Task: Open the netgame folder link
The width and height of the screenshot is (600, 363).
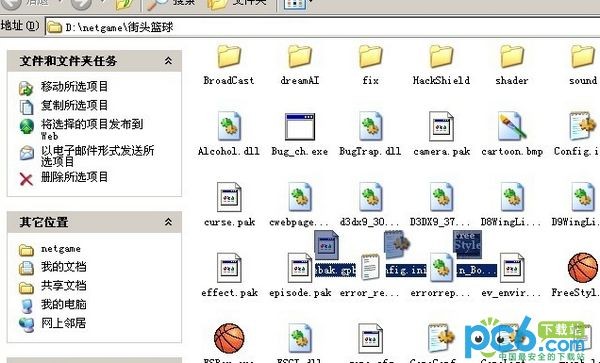Action: (61, 249)
